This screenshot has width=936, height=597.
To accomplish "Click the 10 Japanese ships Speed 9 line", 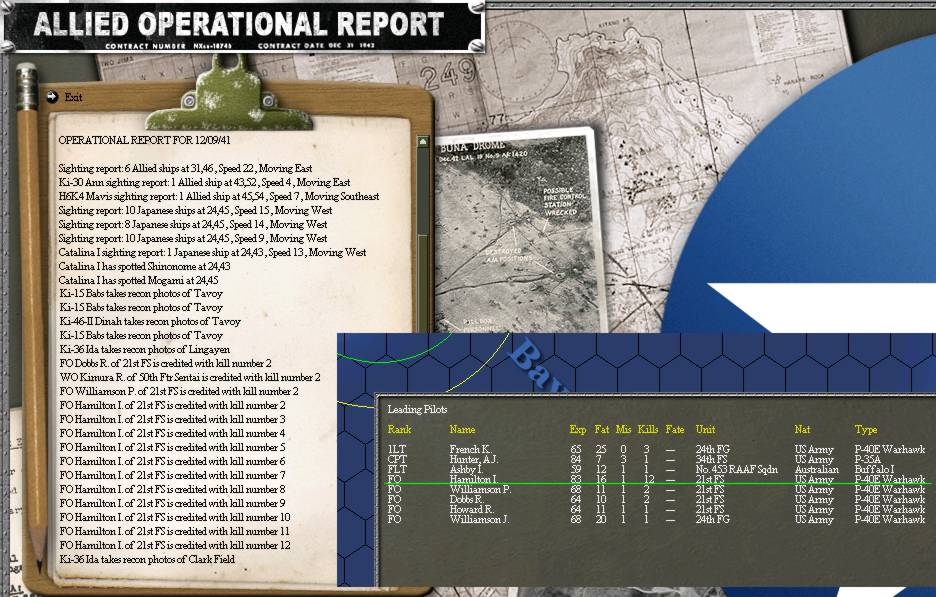I will [193, 238].
